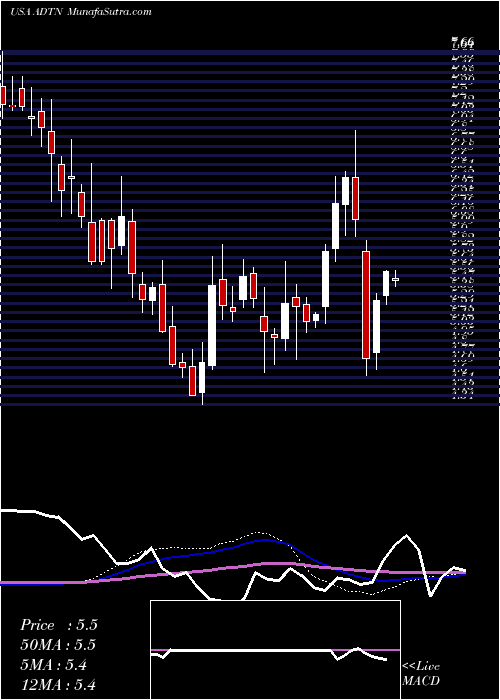500x700 pixels.
Task: Click the lowest white candle at chart bottom
Action: (x=202, y=377)
